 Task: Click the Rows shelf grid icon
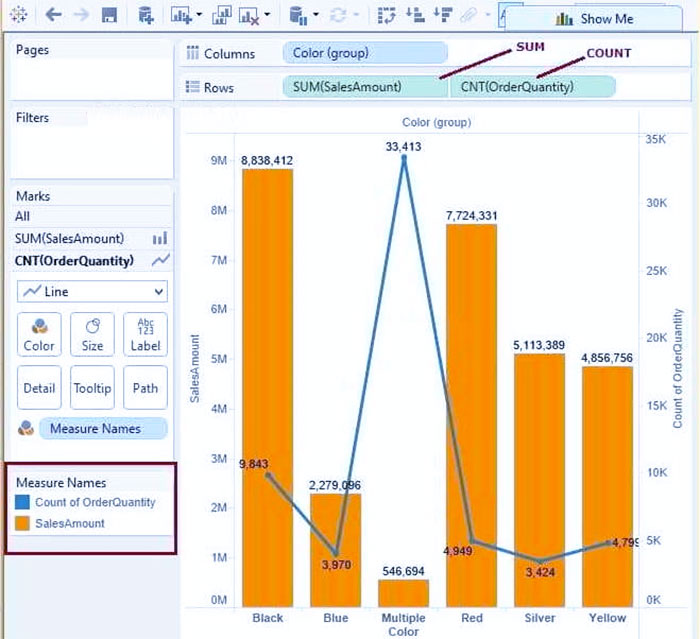pos(192,86)
